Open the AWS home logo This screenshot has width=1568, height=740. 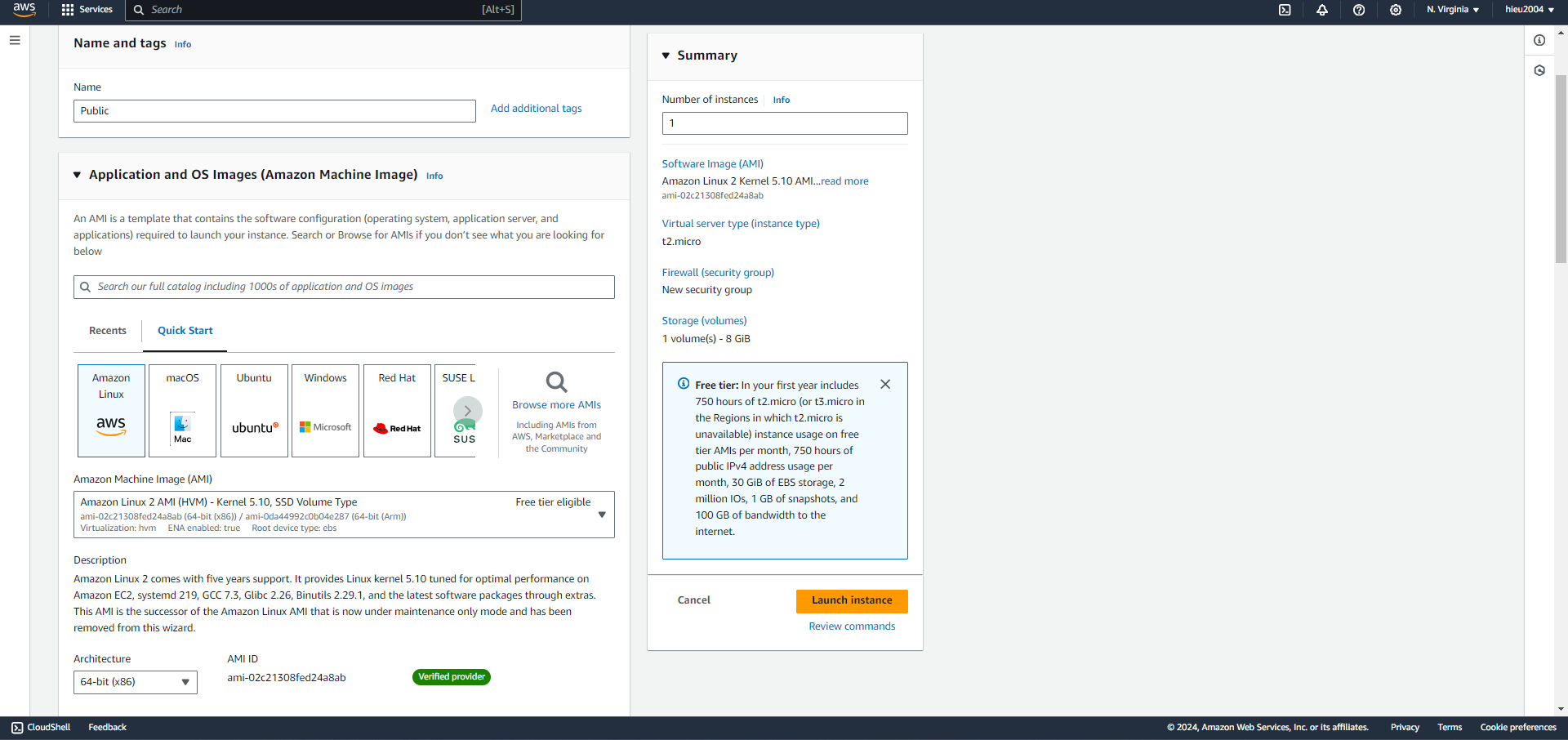pyautogui.click(x=24, y=10)
